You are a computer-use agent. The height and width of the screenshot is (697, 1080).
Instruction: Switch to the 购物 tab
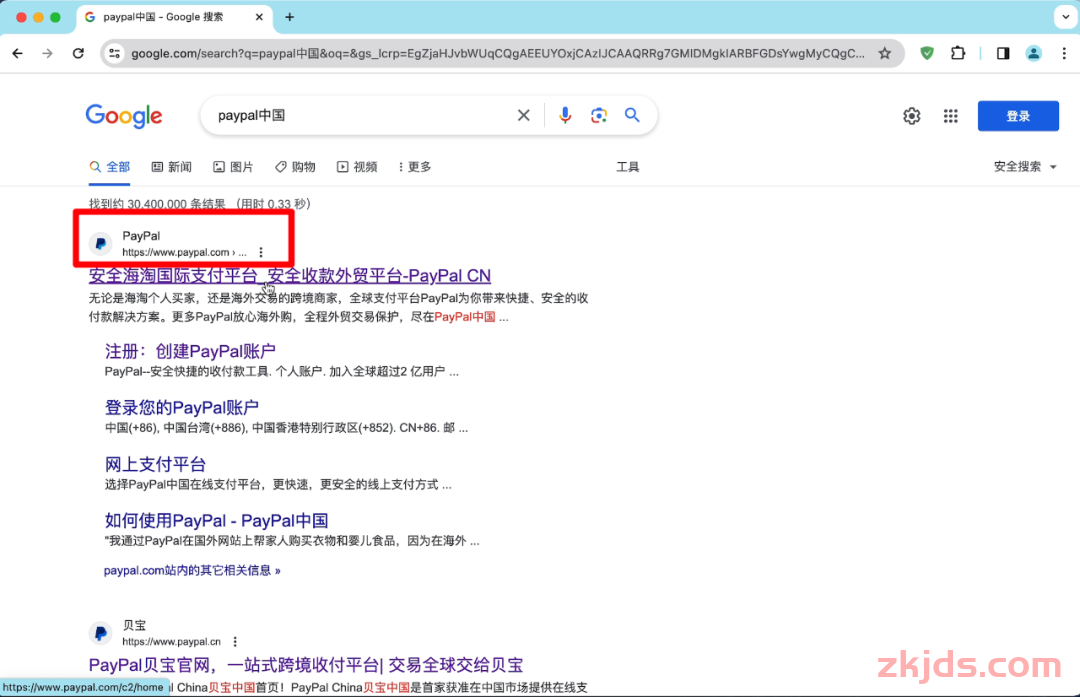pyautogui.click(x=295, y=167)
